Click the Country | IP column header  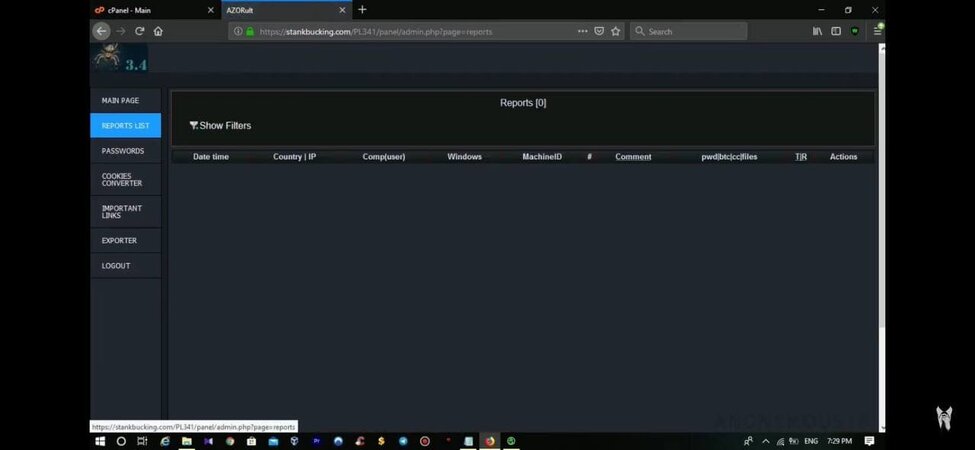click(295, 157)
